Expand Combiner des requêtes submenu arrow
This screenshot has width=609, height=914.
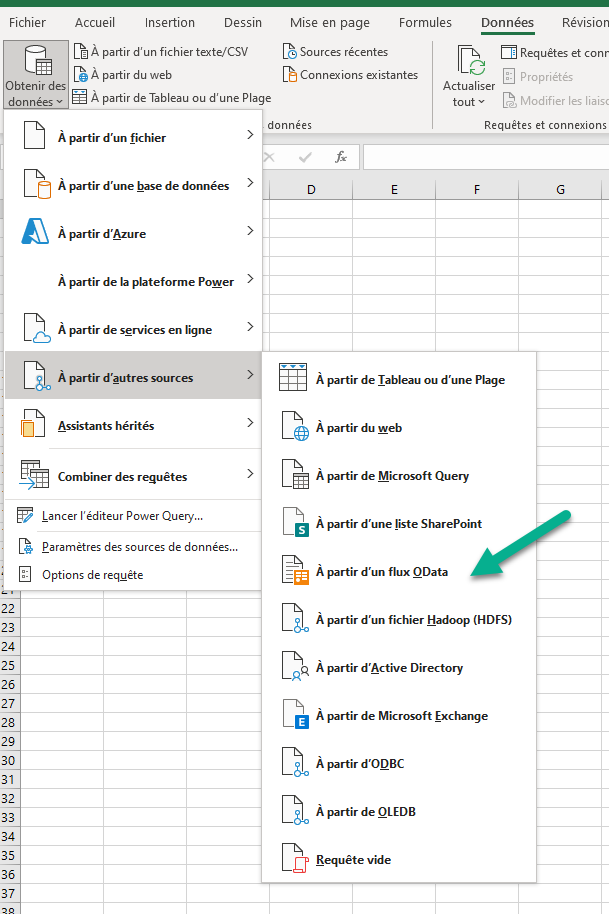coord(250,473)
